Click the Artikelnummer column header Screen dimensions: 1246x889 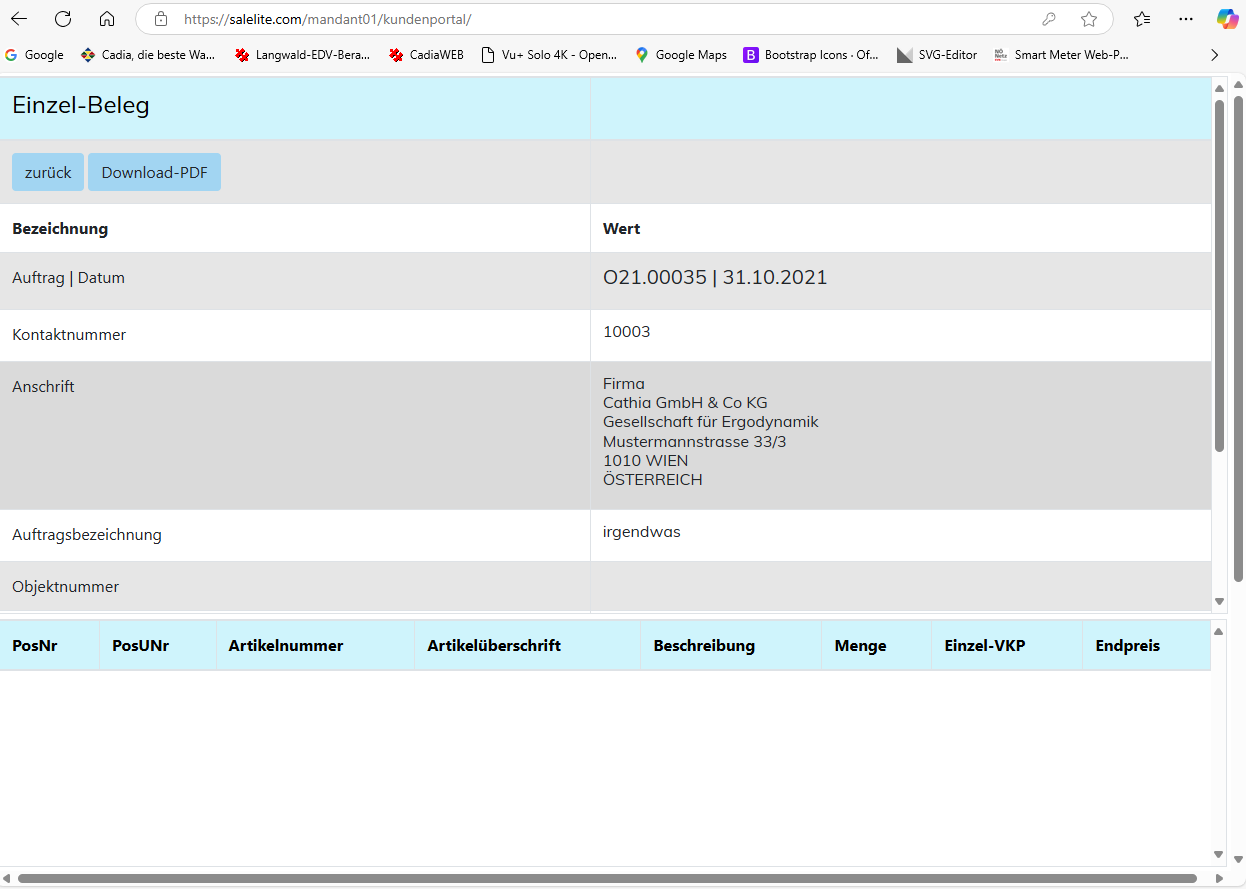pos(286,646)
